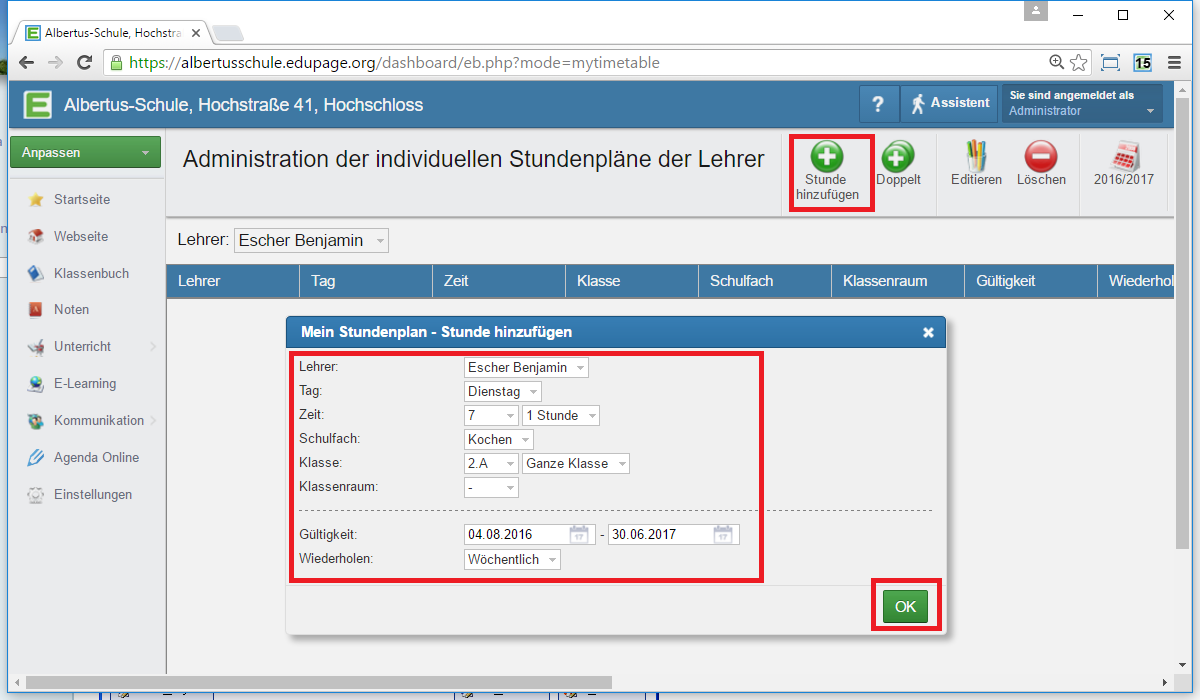The width and height of the screenshot is (1200, 700).
Task: Click the red Löschen icon
Action: tap(1041, 157)
